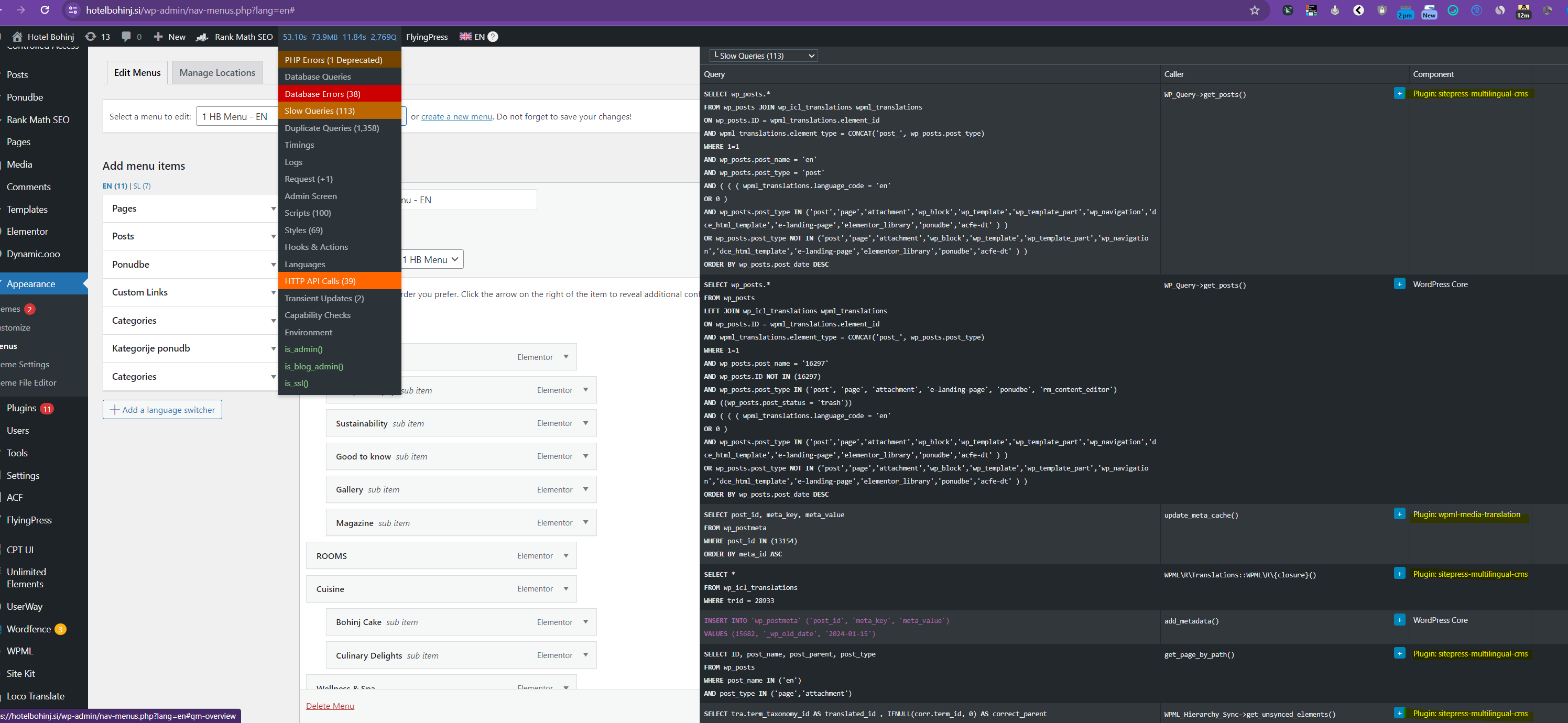Go forward with the browser forward arrow
This screenshot has width=1568, height=723.
tap(21, 10)
